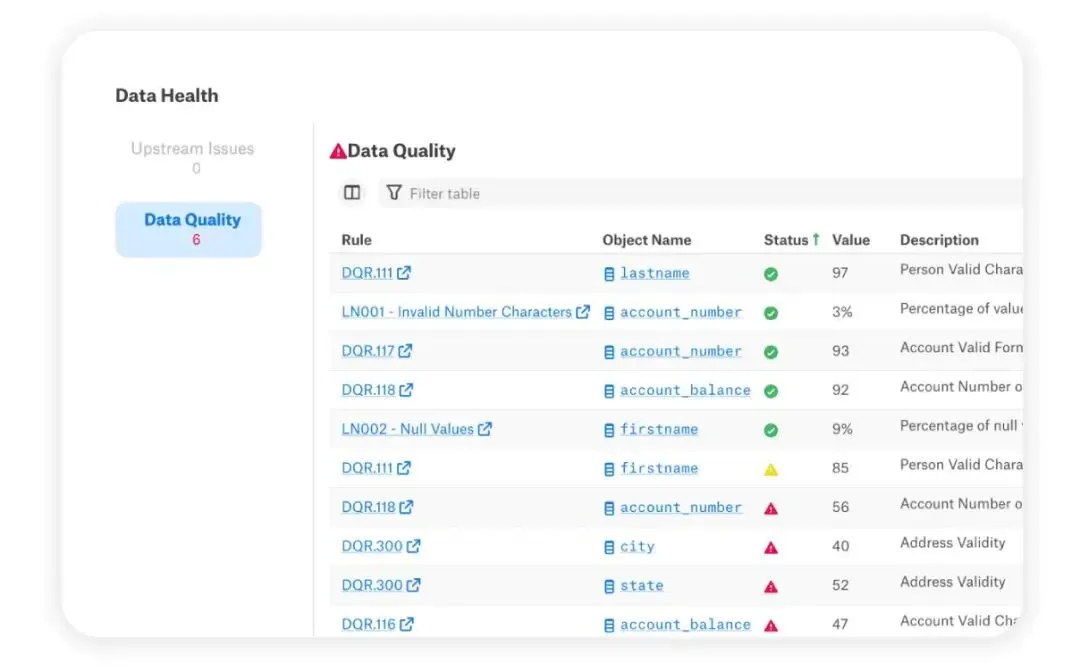Image resolution: width=1080 pixels, height=672 pixels.
Task: Click the value 40 cell
Action: (x=840, y=546)
